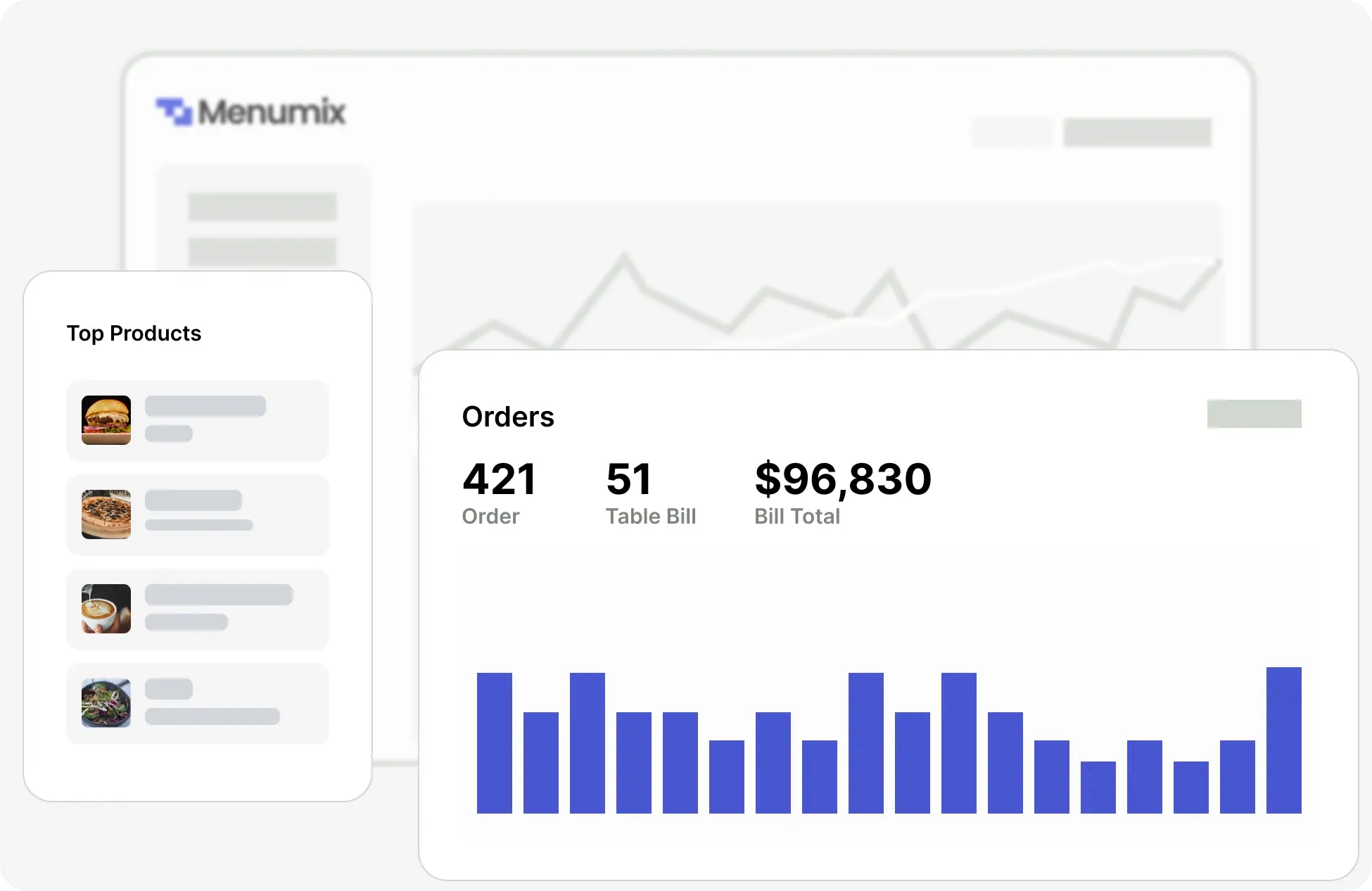Screen dimensions: 1372x891
Task: Select the second blurred sidebar menu item
Action: pyautogui.click(x=262, y=251)
